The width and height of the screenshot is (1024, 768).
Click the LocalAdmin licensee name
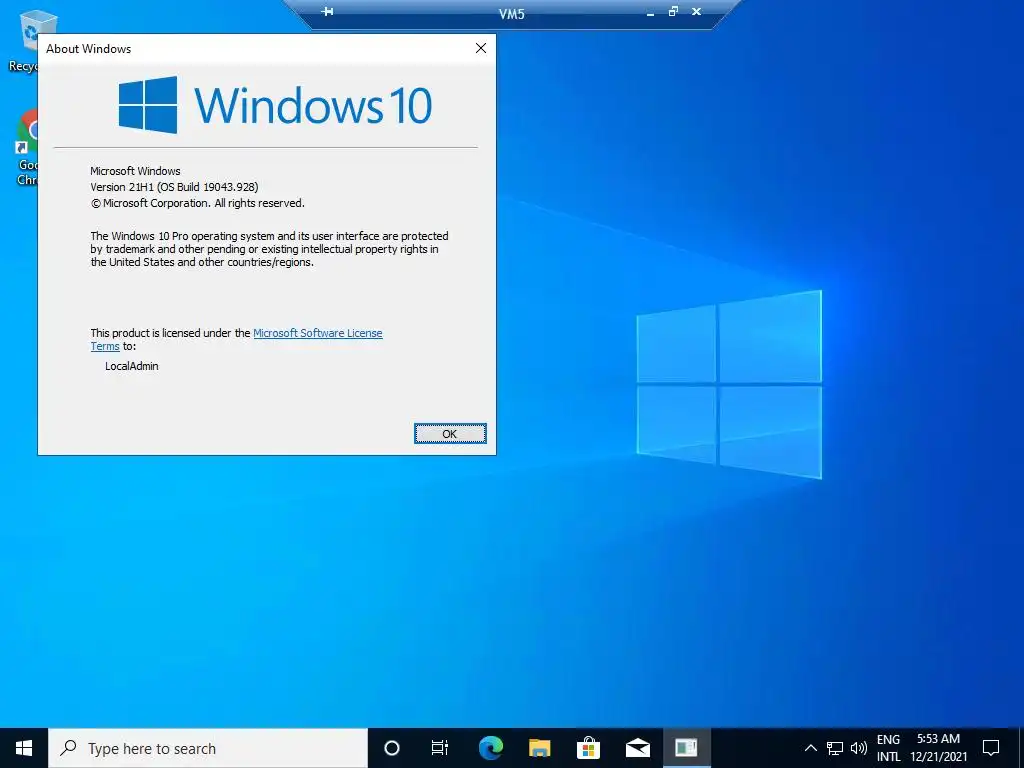point(132,366)
